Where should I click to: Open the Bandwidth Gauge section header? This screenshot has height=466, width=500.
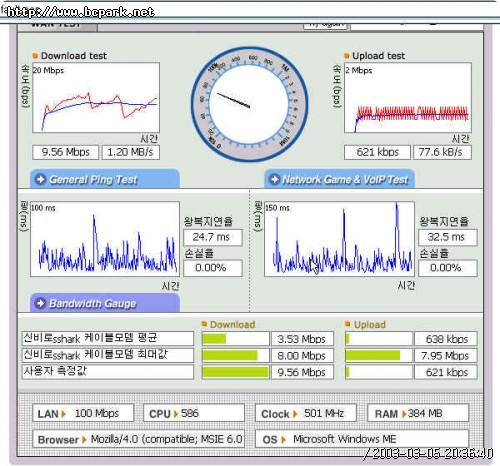pyautogui.click(x=105, y=303)
